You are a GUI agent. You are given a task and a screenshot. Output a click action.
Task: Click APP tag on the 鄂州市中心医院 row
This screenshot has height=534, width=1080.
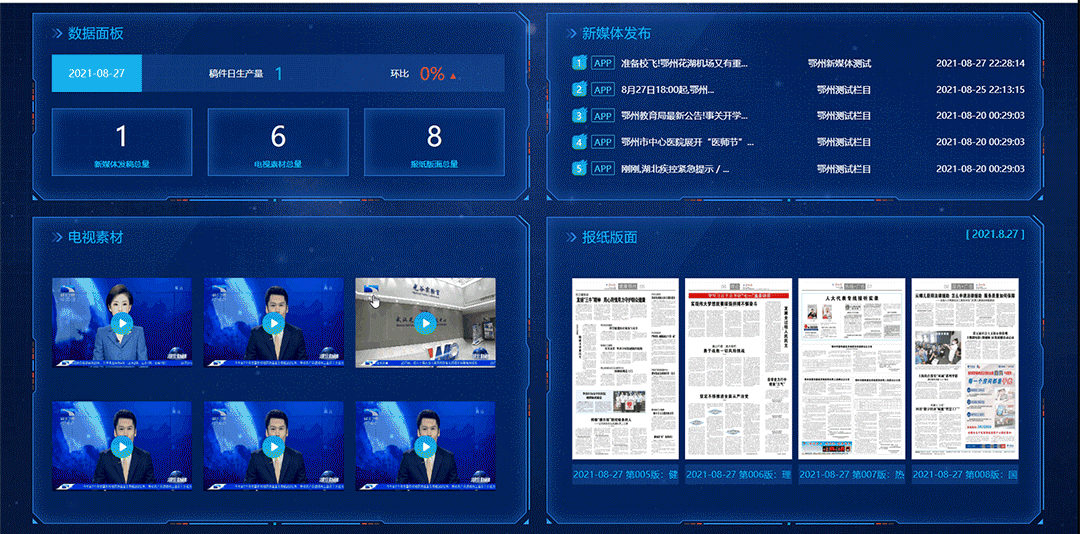tap(603, 143)
